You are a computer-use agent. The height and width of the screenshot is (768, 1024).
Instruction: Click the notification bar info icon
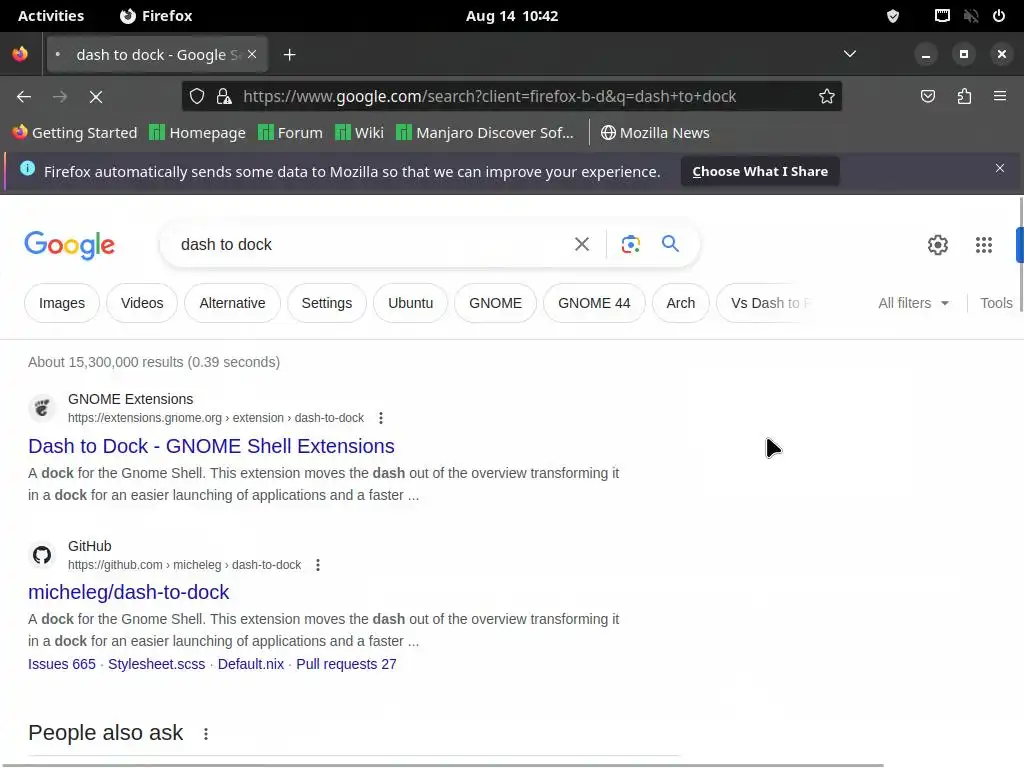[x=27, y=168]
